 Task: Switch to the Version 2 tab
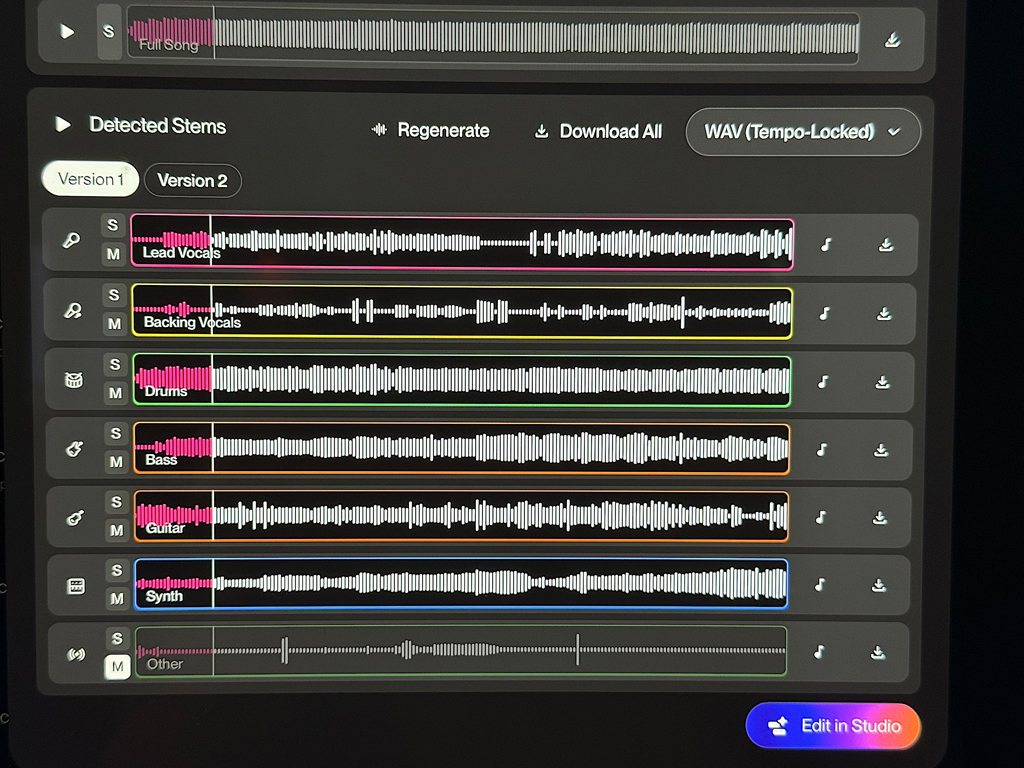point(193,180)
